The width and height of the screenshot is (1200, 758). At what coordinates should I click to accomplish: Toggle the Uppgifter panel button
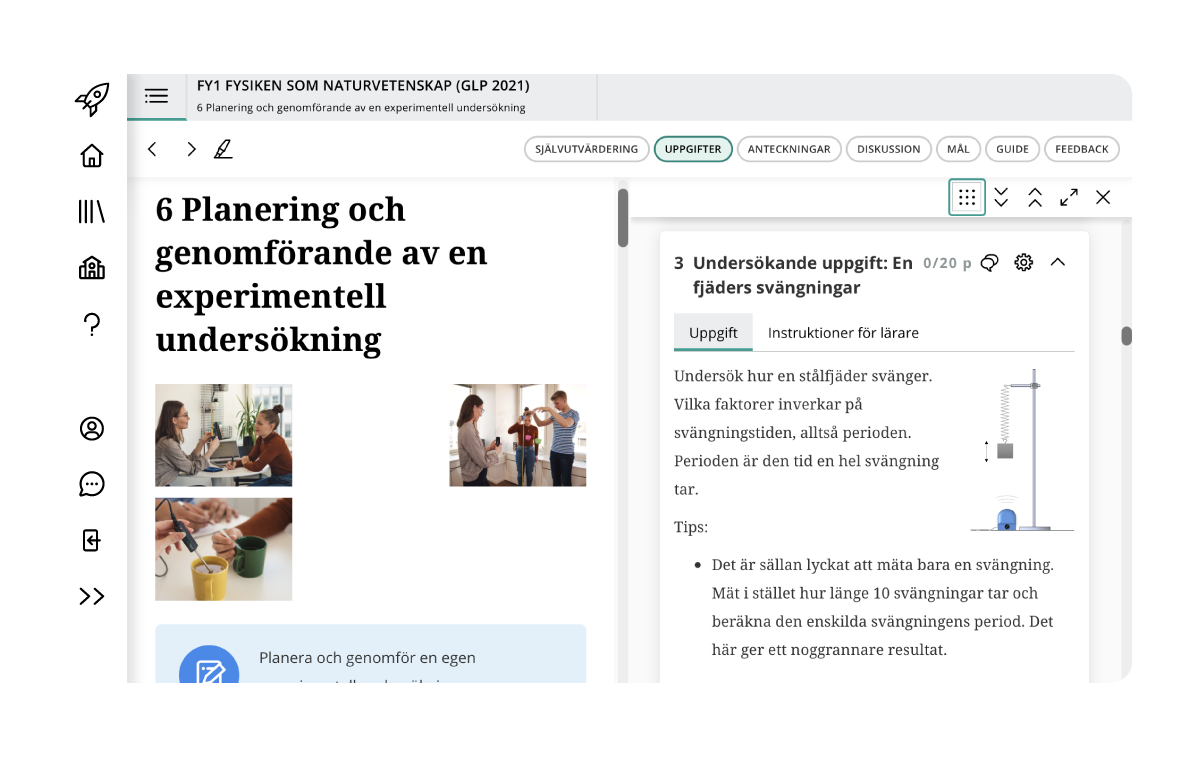click(x=693, y=149)
